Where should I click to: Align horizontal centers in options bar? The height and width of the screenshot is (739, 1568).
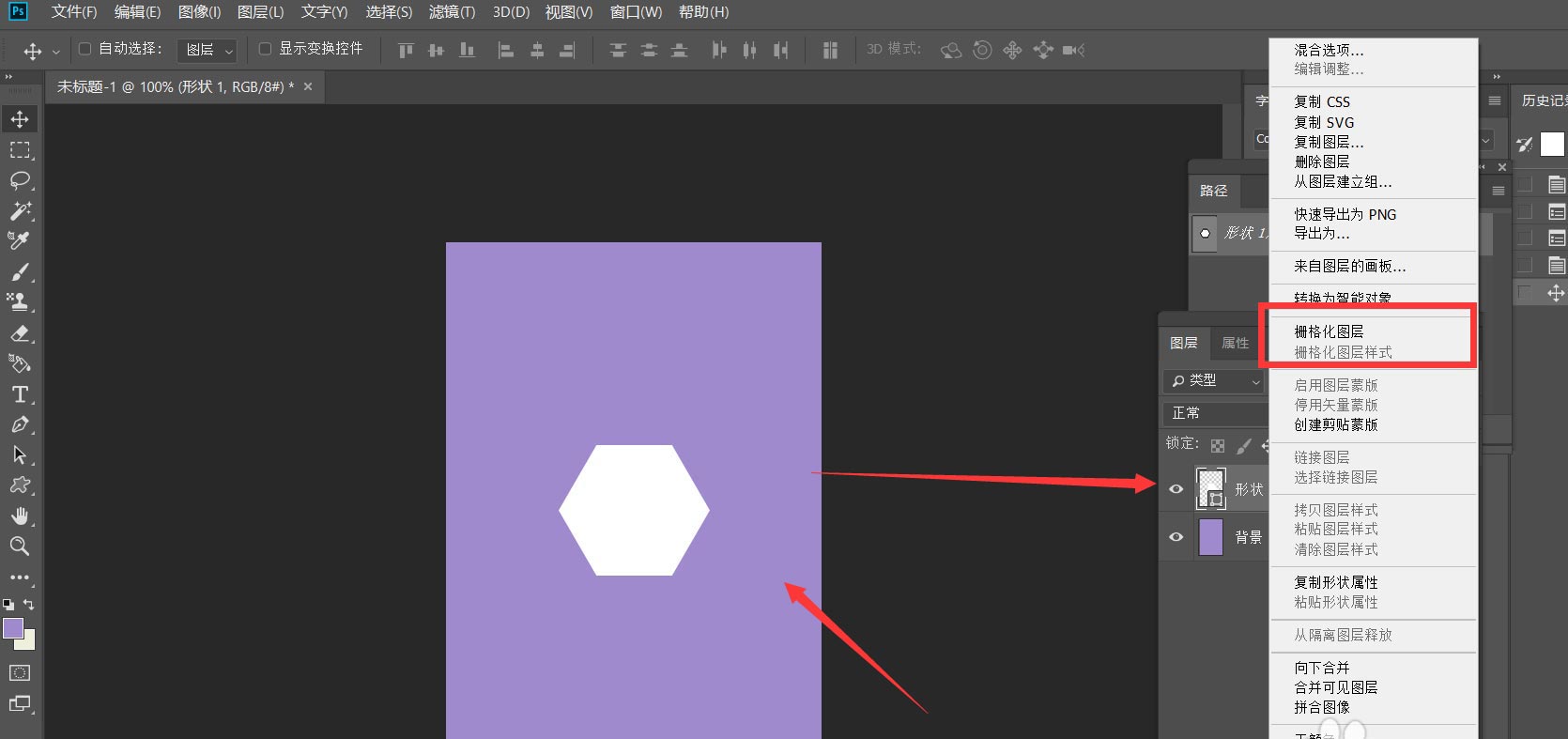[537, 51]
